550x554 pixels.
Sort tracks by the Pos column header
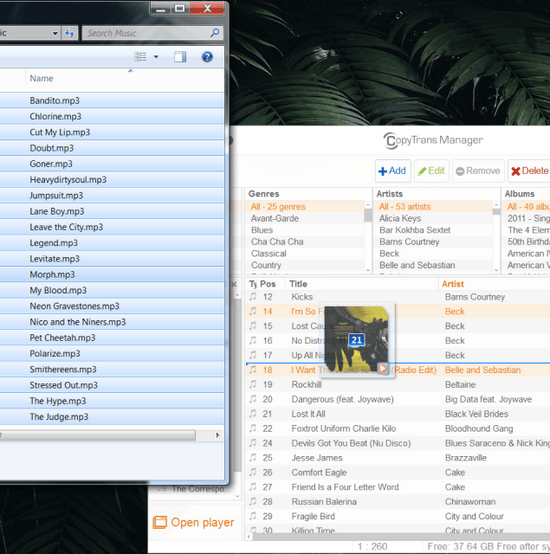click(x=267, y=284)
